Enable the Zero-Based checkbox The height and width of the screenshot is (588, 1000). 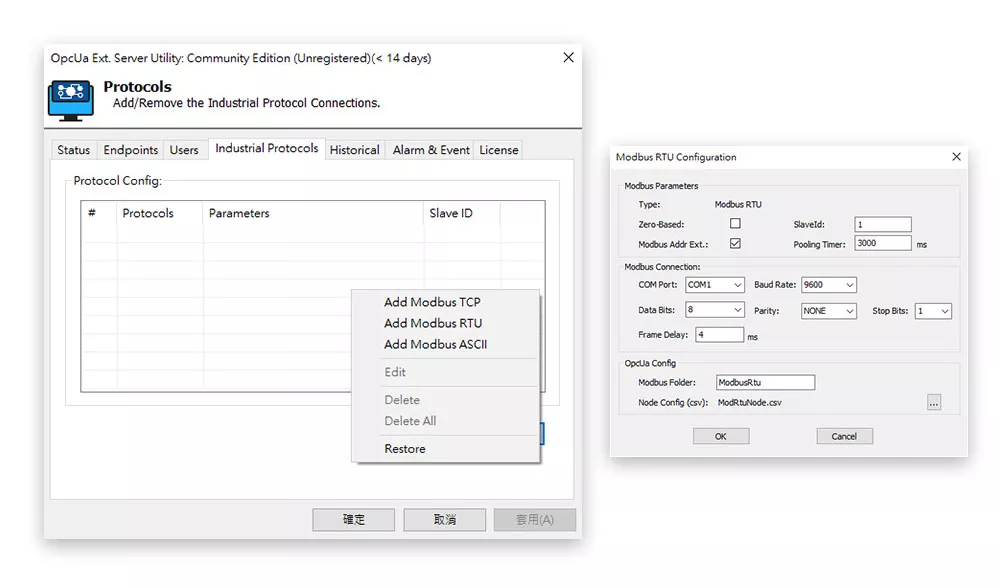point(736,224)
